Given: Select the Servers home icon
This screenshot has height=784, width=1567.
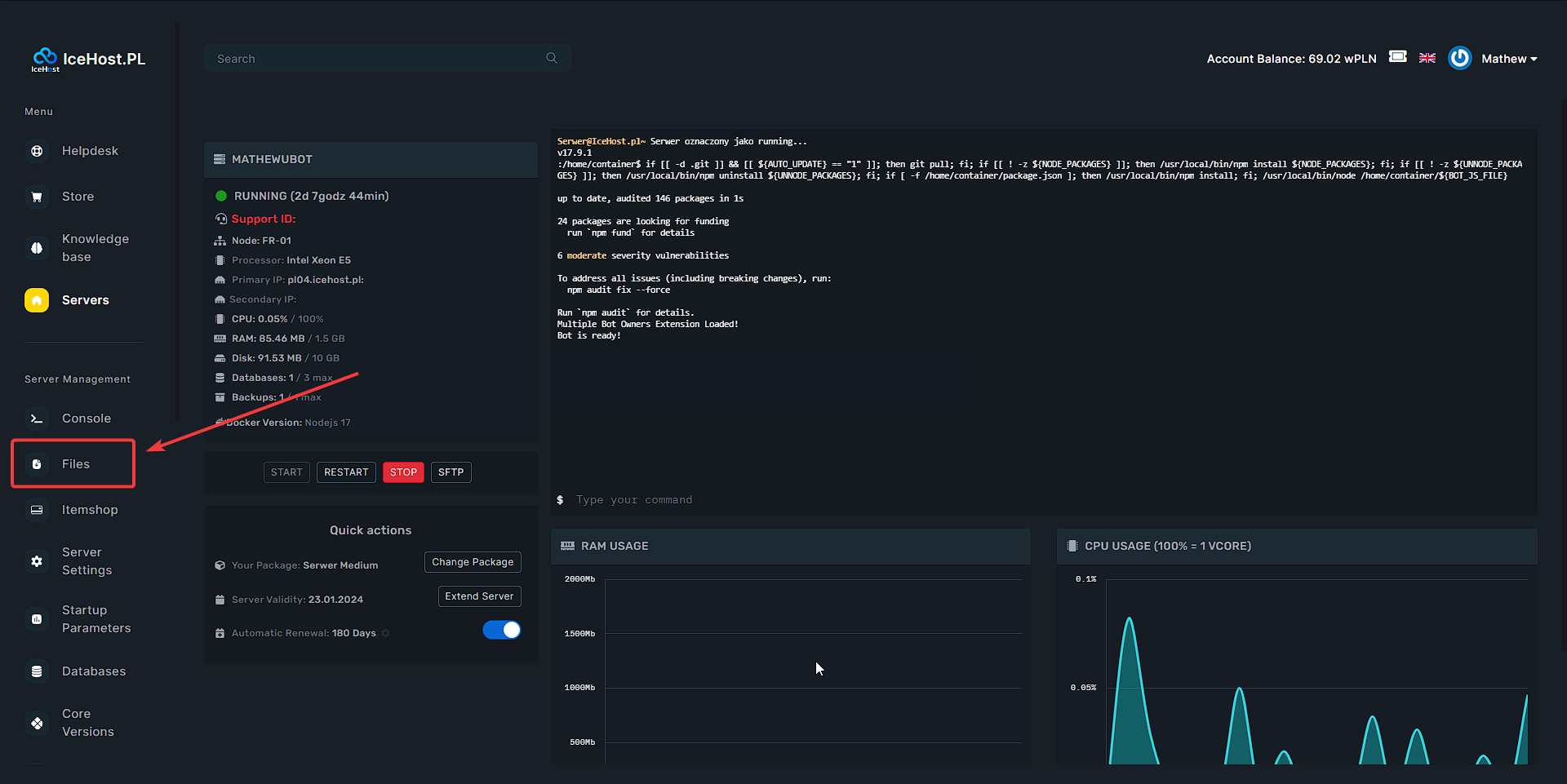Looking at the screenshot, I should (37, 300).
